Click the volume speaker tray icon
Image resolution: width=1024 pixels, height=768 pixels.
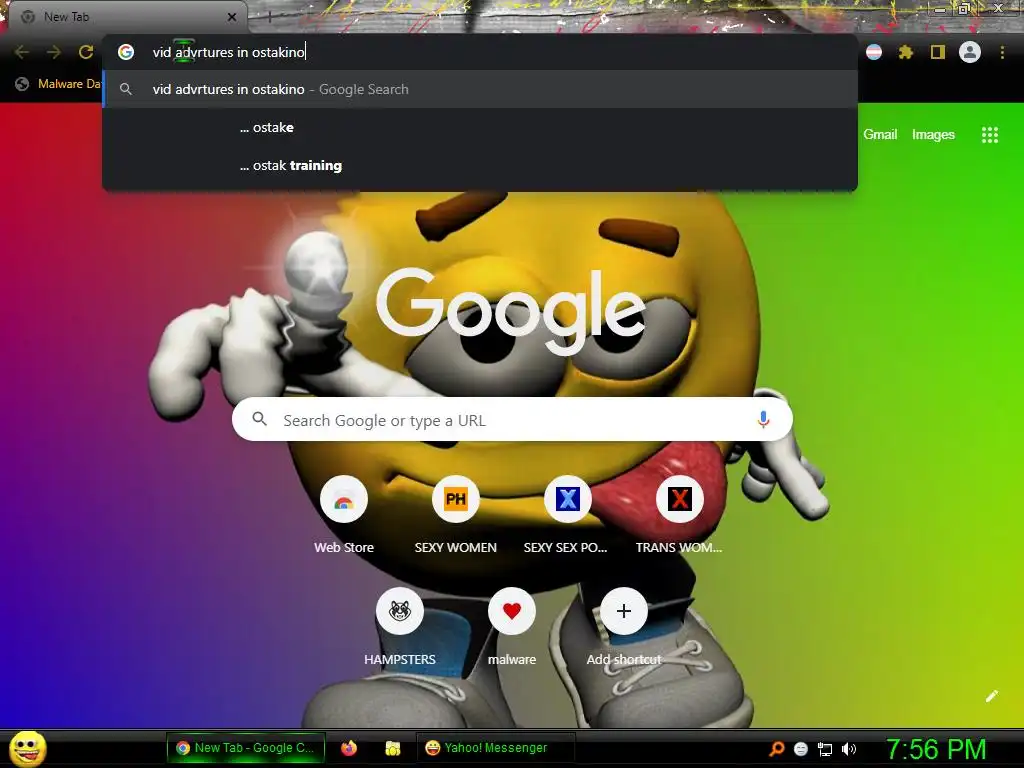[848, 749]
